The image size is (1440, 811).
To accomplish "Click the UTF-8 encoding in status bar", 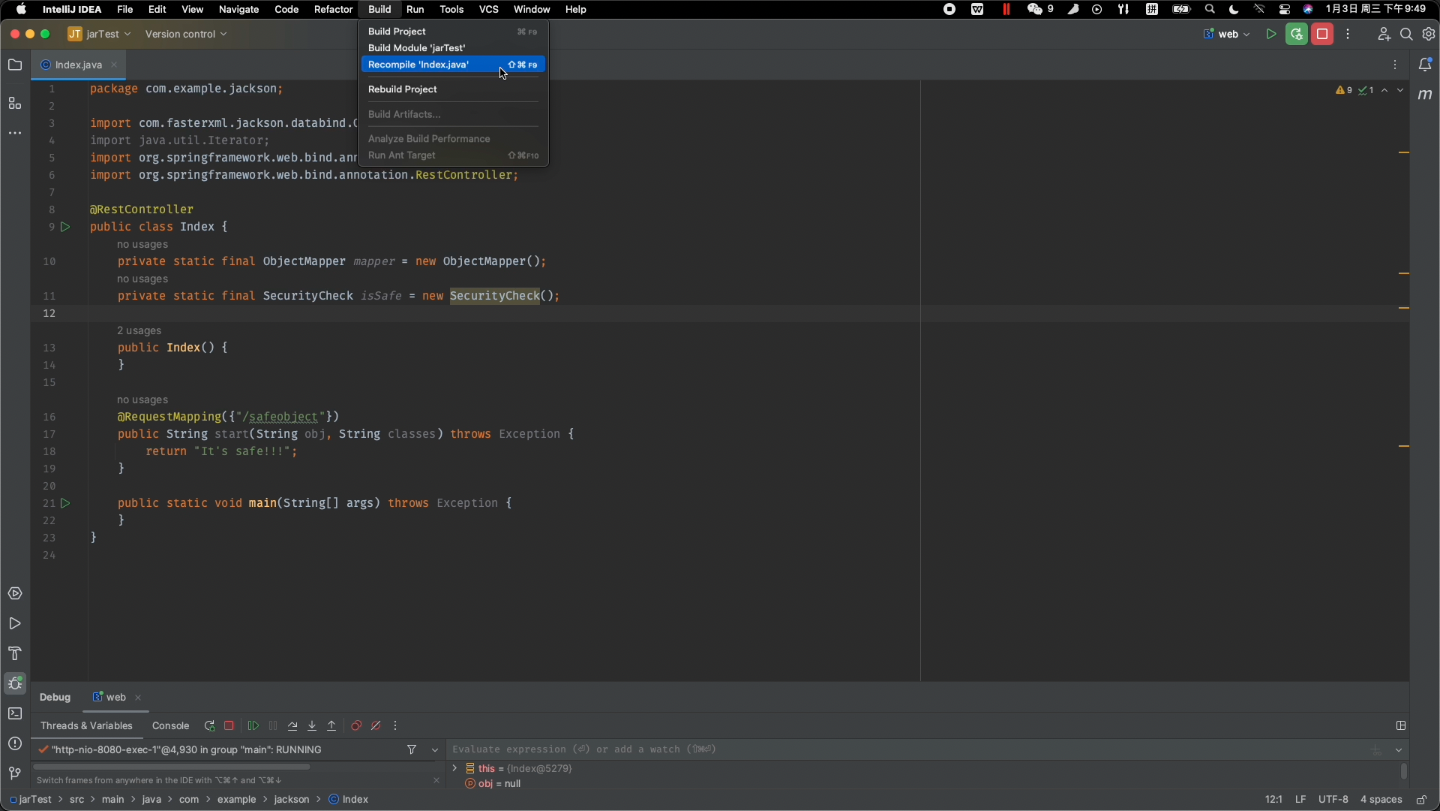I will click(1333, 800).
